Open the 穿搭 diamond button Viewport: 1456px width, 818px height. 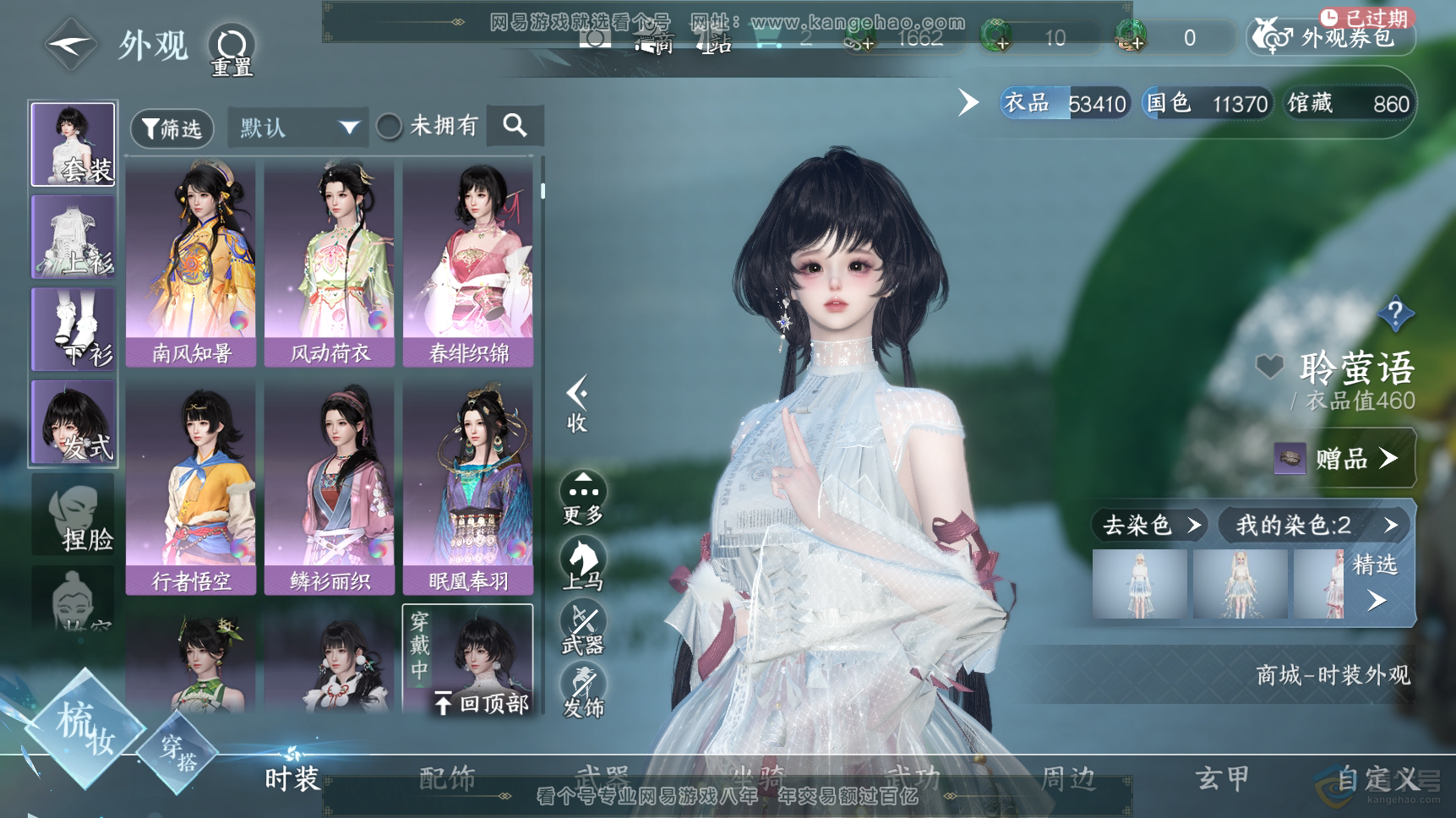[x=179, y=752]
